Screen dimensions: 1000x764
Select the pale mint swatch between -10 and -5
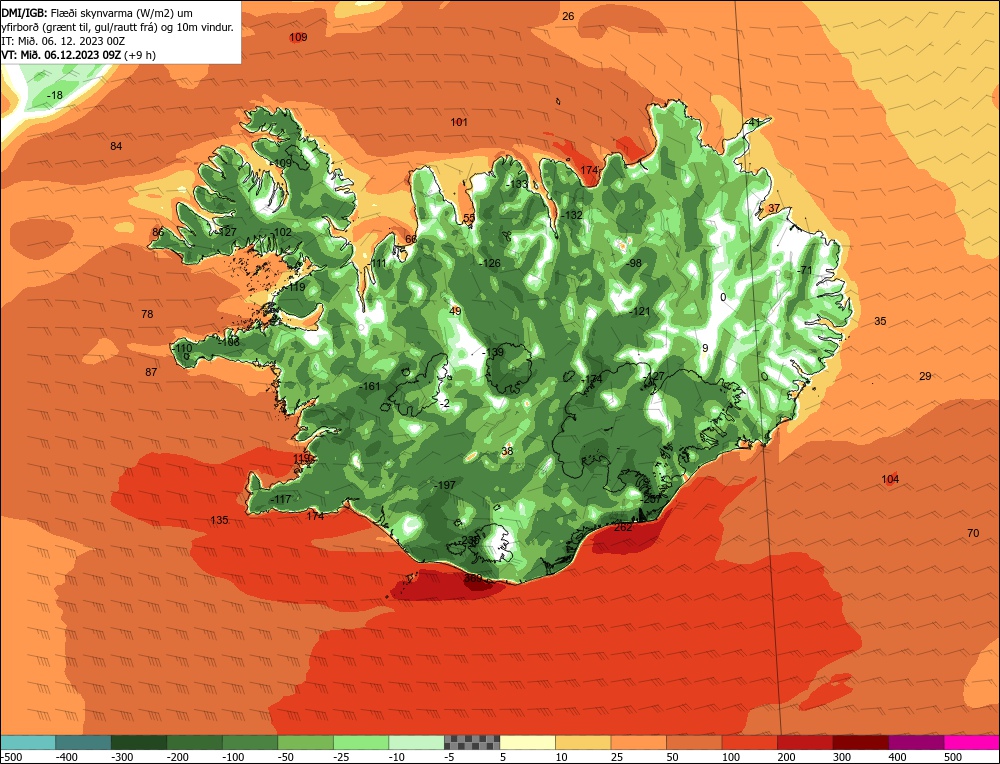click(x=416, y=742)
